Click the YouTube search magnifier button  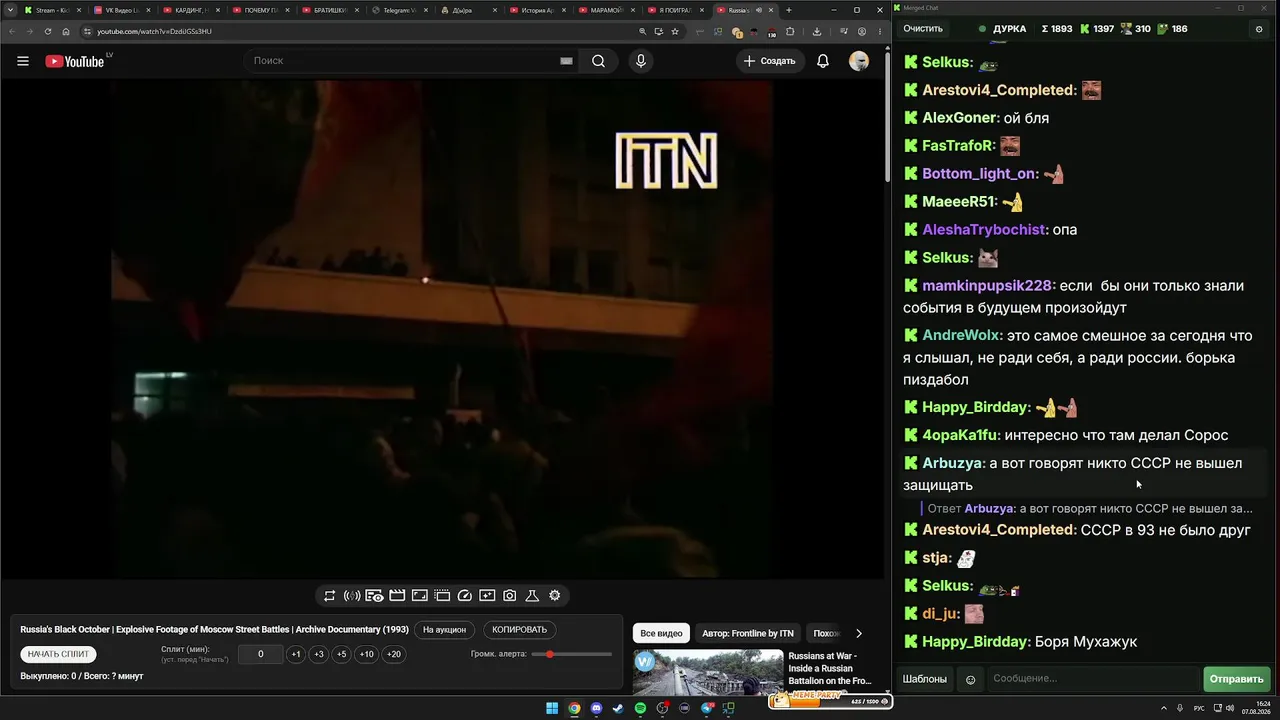(598, 61)
